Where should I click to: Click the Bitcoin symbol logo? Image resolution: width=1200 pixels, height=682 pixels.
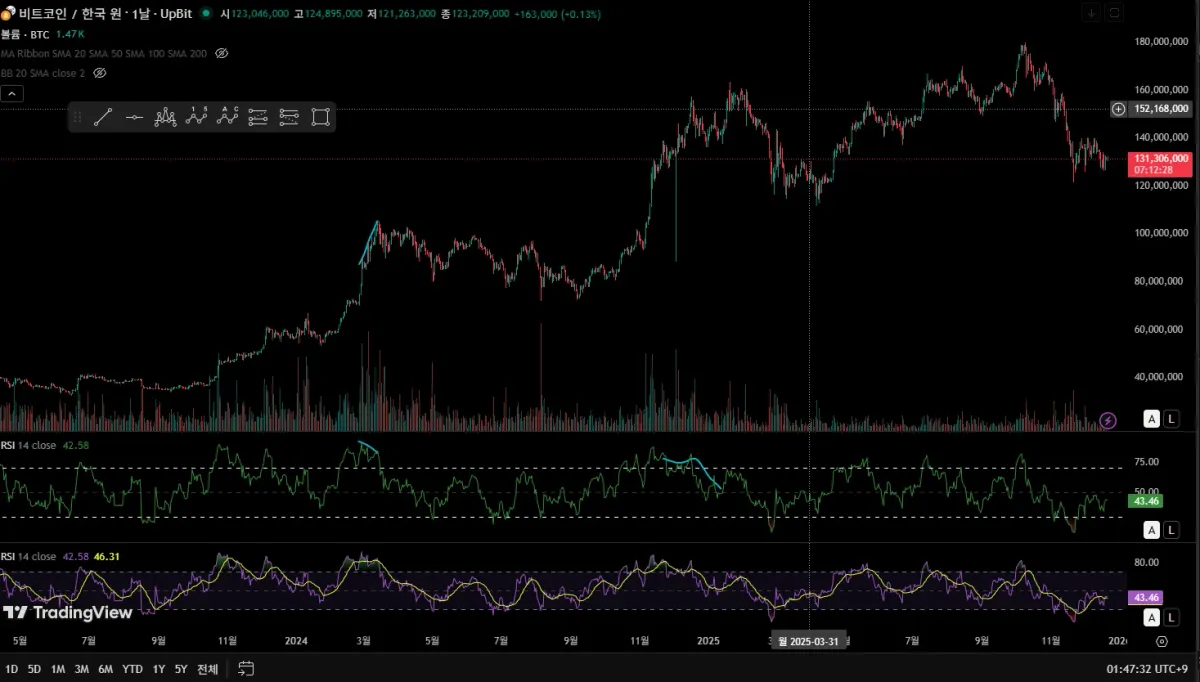(x=8, y=14)
